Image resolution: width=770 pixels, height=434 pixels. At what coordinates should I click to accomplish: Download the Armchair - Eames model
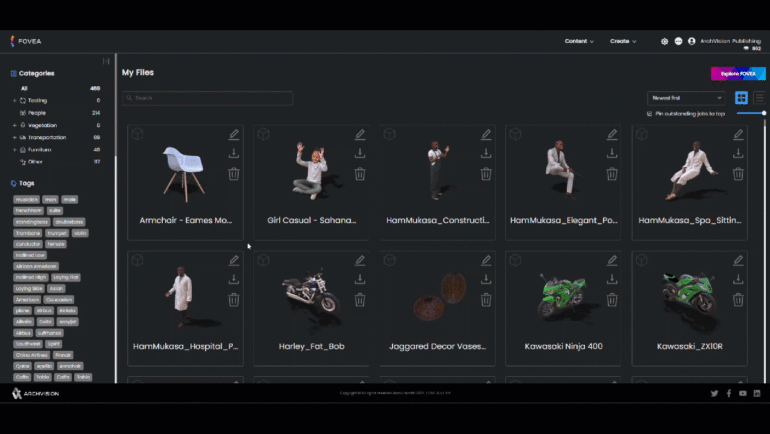pos(234,153)
